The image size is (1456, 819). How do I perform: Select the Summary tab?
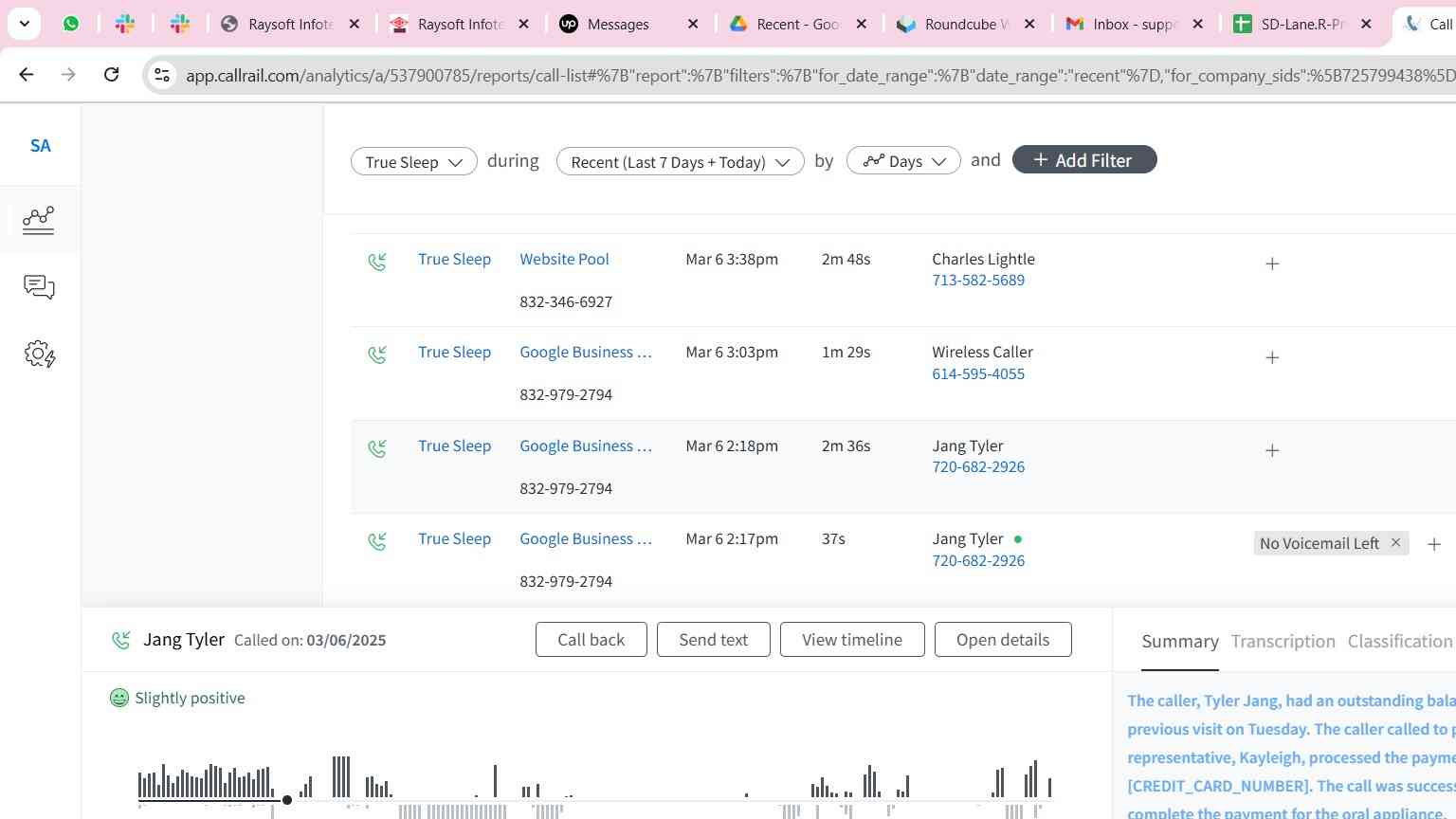click(1180, 642)
